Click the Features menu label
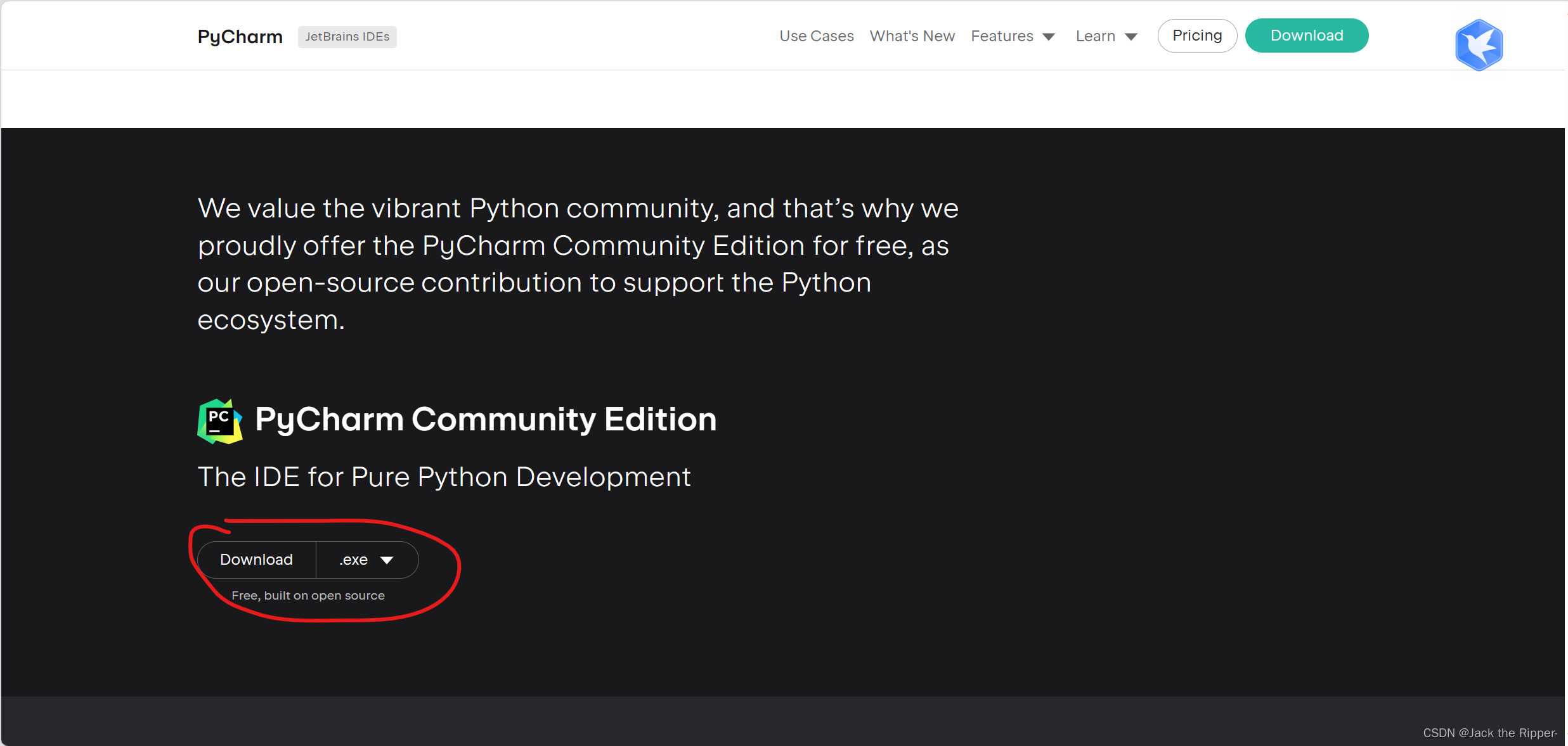This screenshot has width=1568, height=746. (1002, 36)
